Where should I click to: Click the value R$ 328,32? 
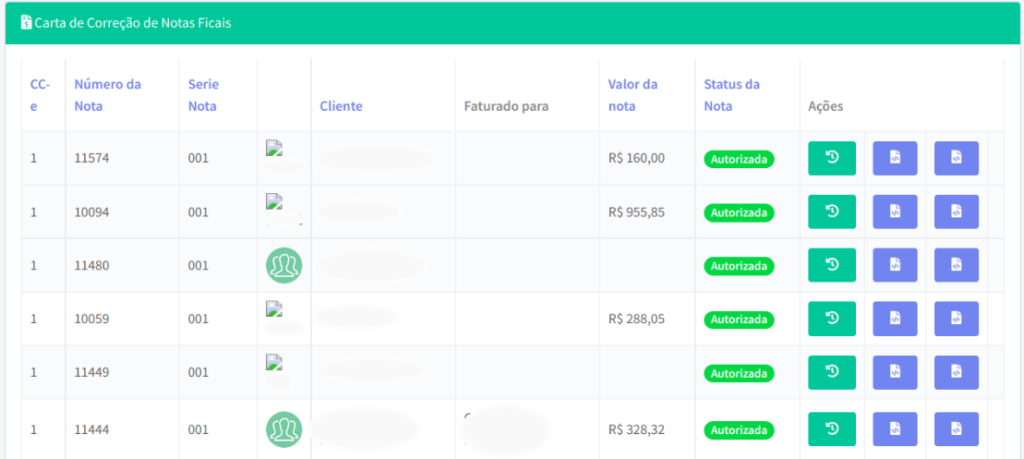(636, 430)
